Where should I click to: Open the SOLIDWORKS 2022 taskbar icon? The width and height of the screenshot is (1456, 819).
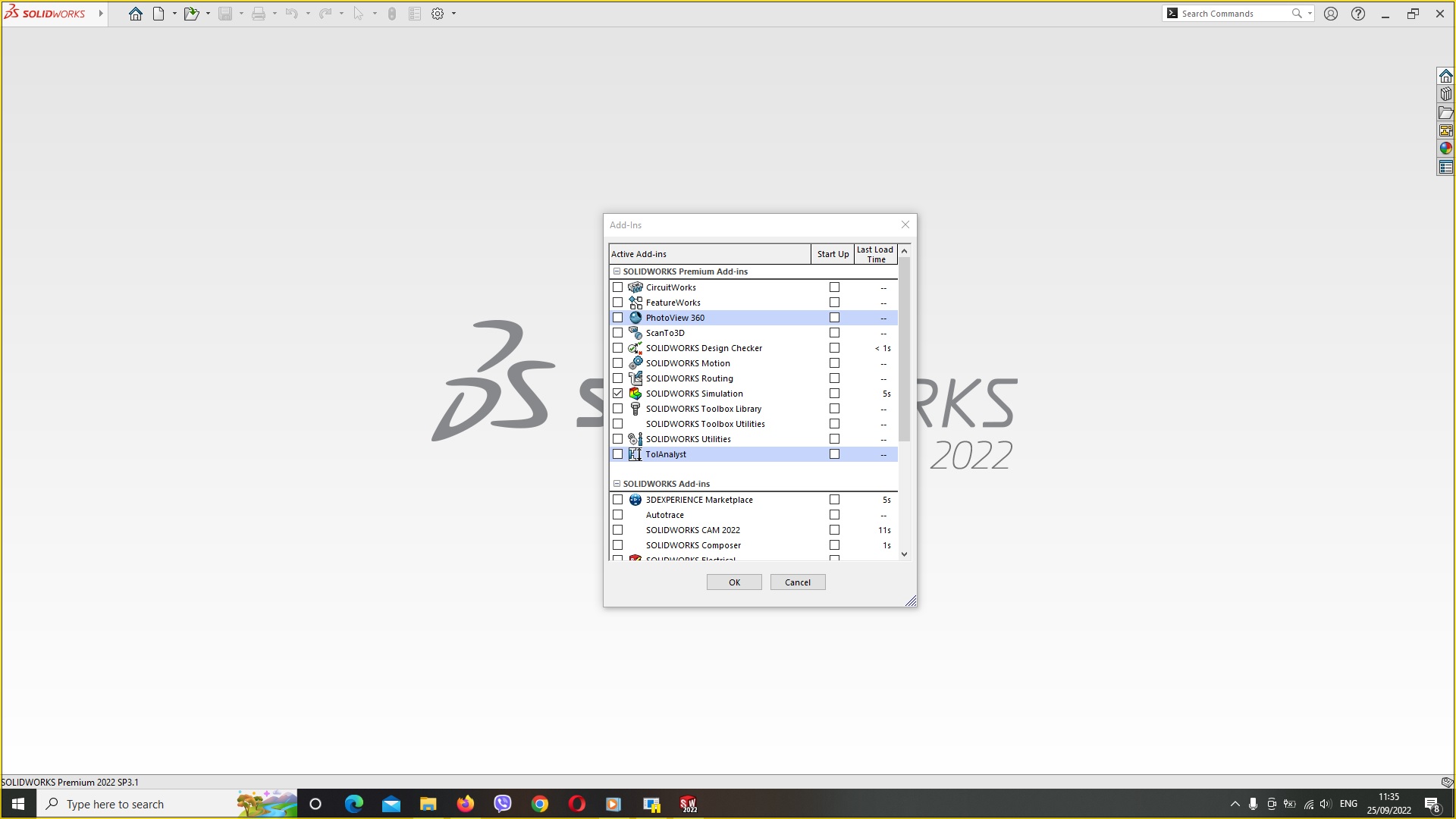pos(689,804)
